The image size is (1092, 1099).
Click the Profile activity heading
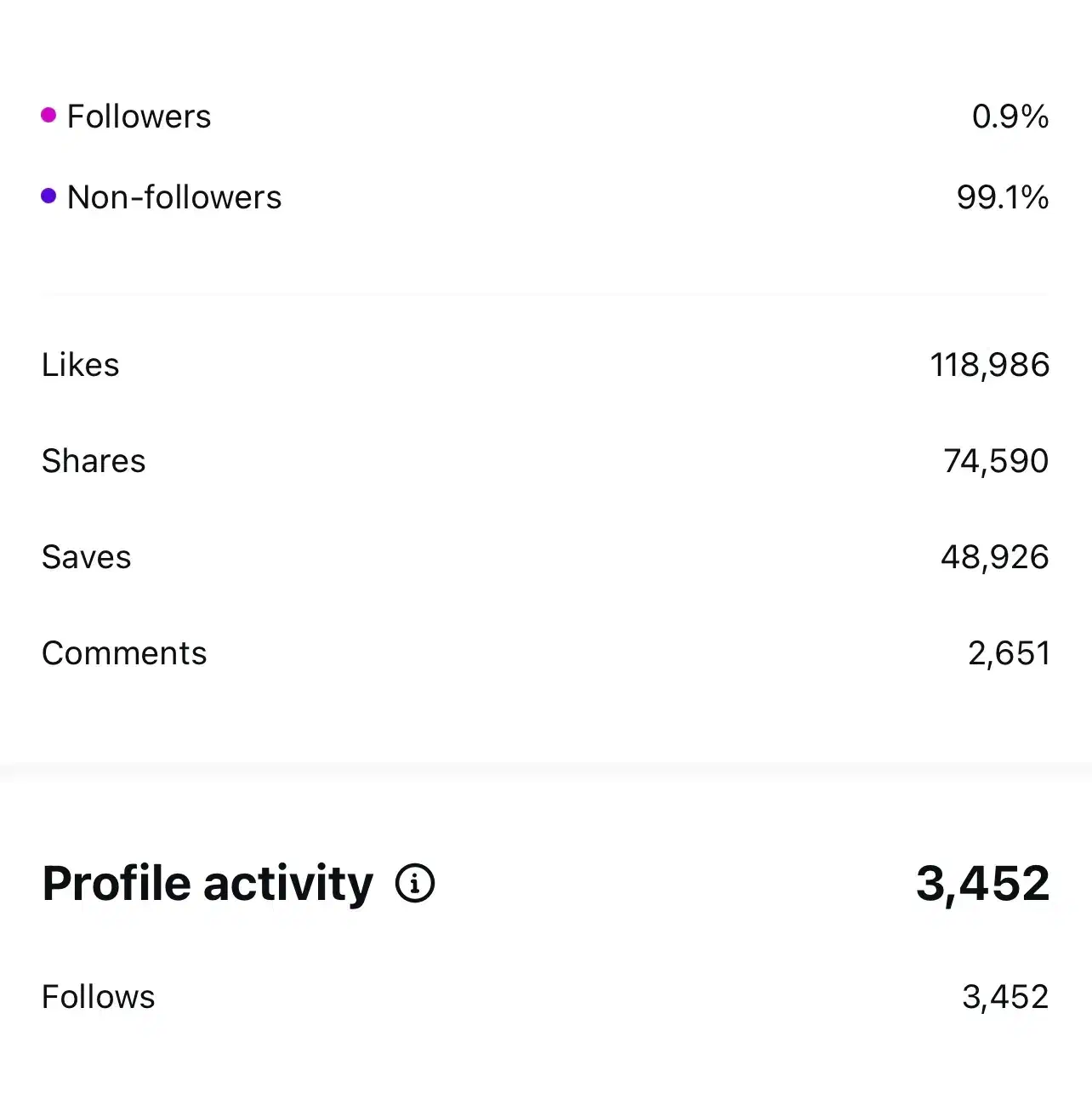208,883
